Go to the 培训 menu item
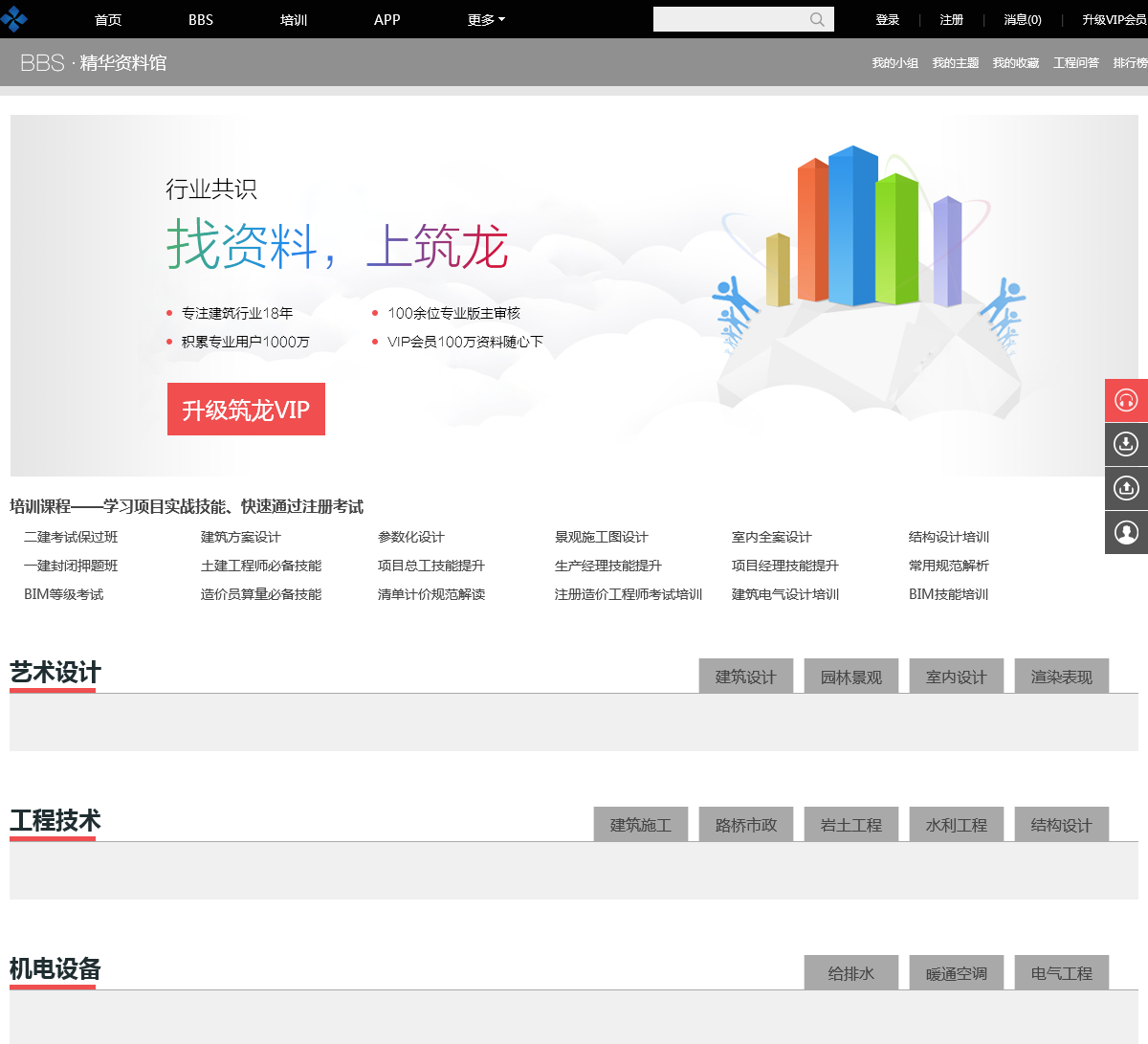Screen dimensions: 1148x1044 294,20
